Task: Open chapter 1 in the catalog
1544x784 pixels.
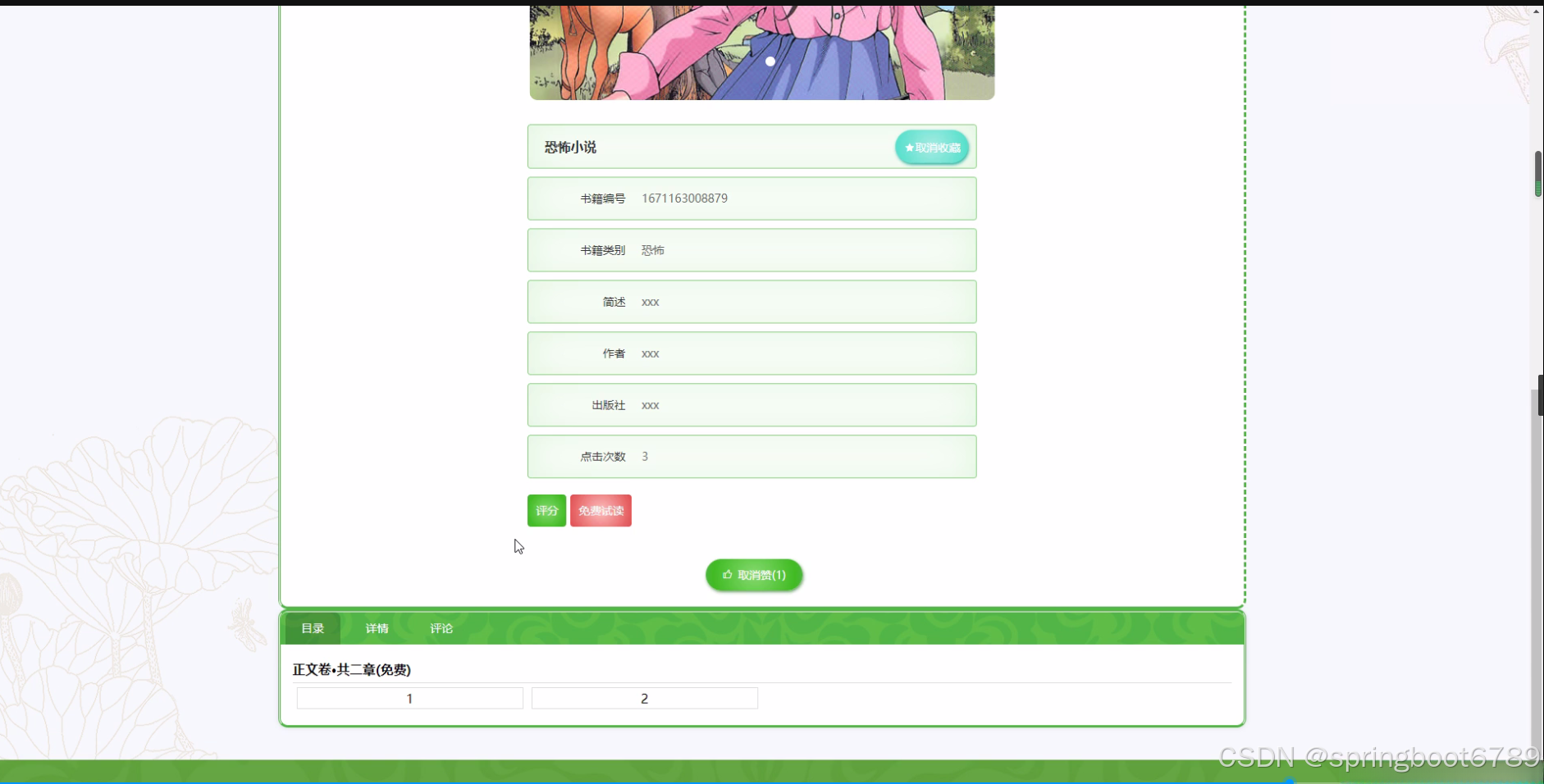Action: click(x=409, y=699)
